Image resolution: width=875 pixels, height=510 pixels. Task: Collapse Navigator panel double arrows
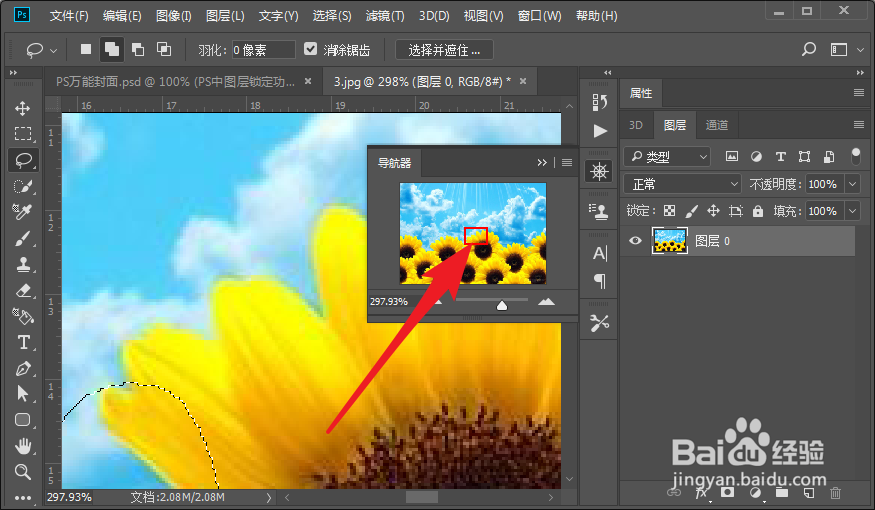(x=542, y=162)
